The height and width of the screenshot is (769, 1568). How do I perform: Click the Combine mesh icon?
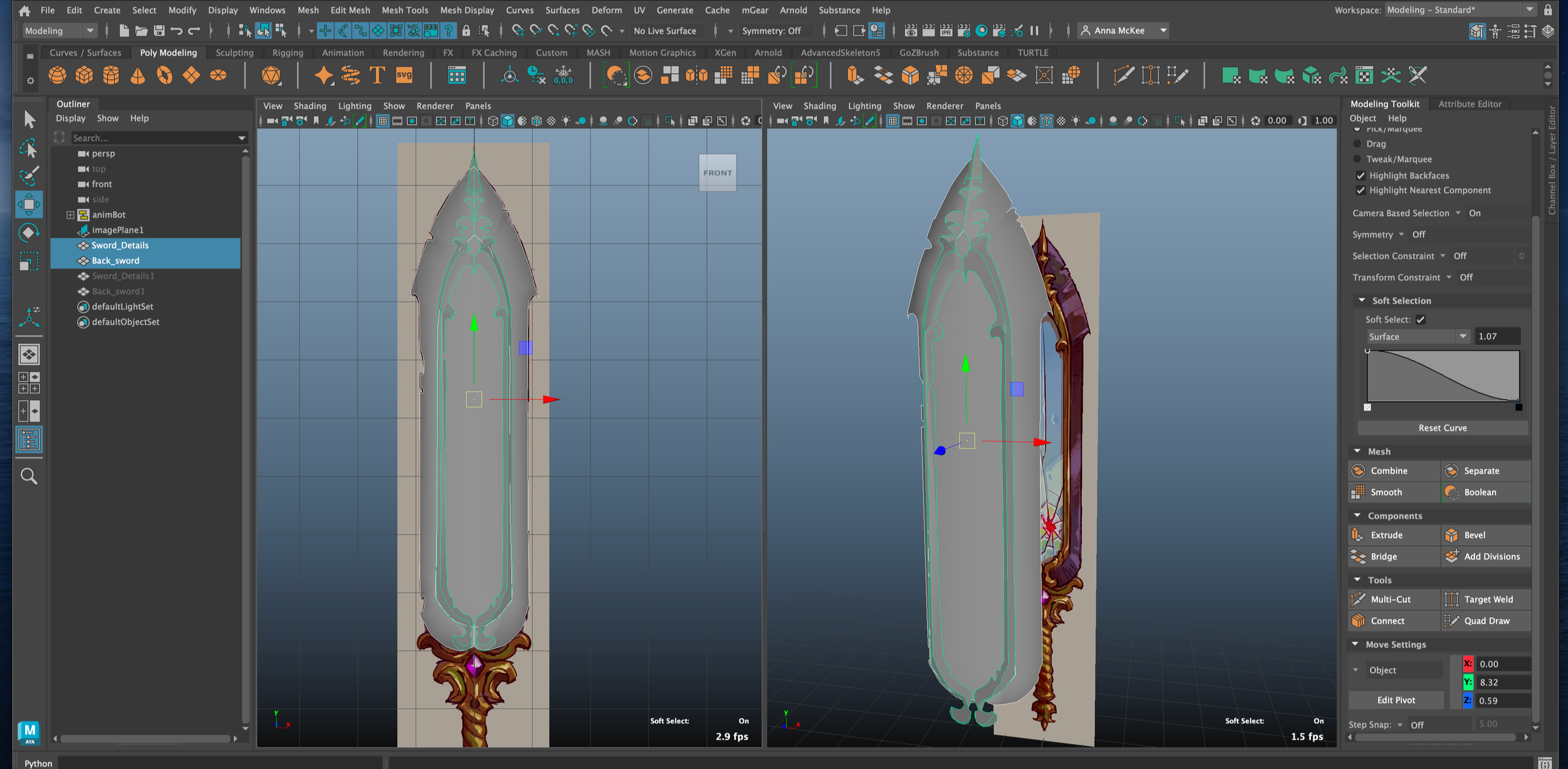point(1358,470)
